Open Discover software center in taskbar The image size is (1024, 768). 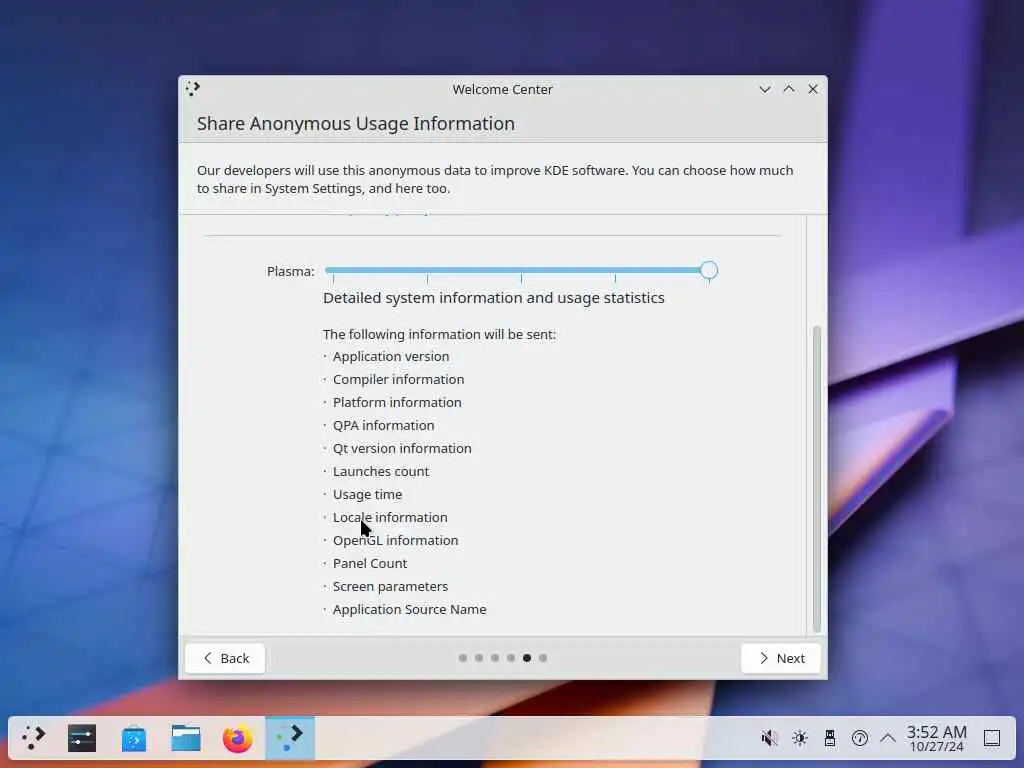tap(134, 738)
